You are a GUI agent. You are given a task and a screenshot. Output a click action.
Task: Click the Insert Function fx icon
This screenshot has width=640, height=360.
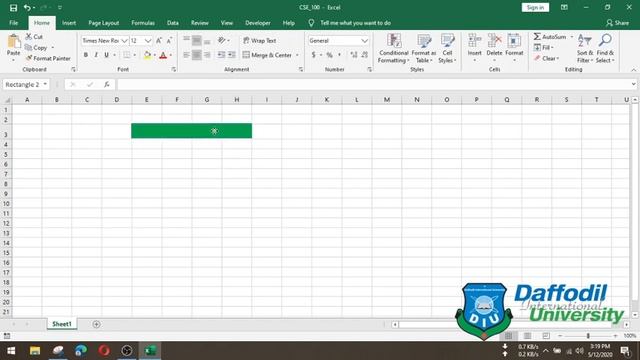pyautogui.click(x=107, y=84)
